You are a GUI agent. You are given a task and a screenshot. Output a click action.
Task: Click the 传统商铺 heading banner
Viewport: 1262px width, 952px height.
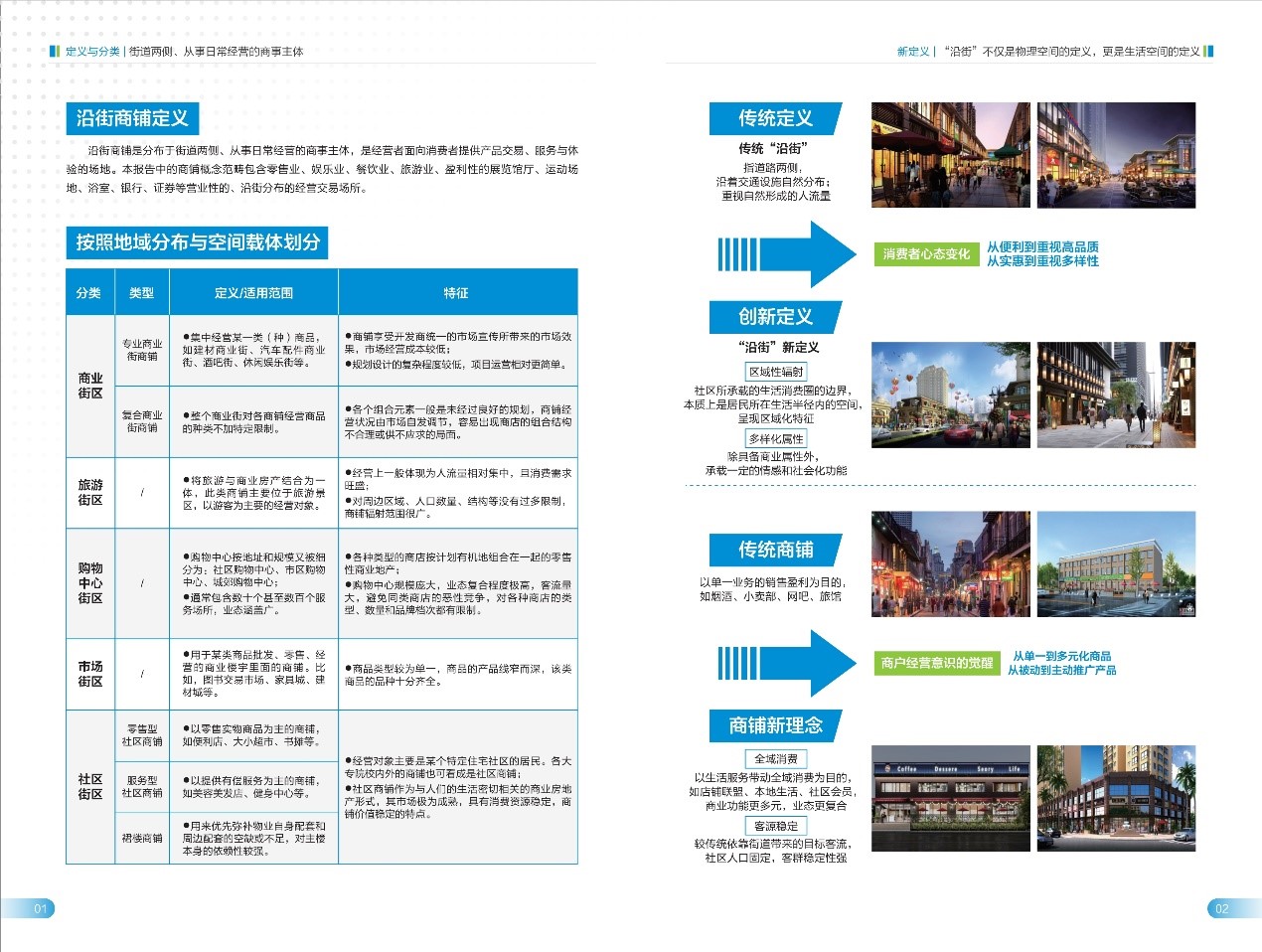(775, 550)
